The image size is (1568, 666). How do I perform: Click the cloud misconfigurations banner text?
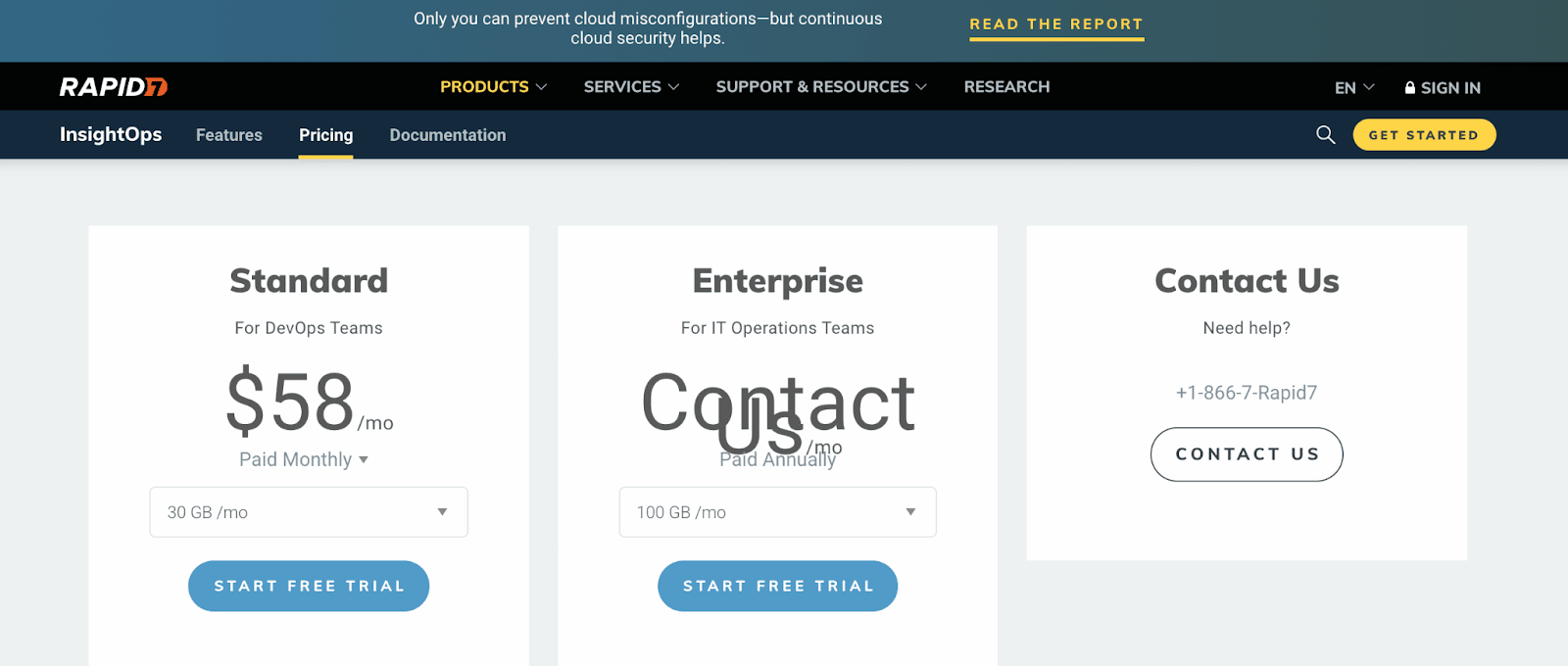coord(648,28)
